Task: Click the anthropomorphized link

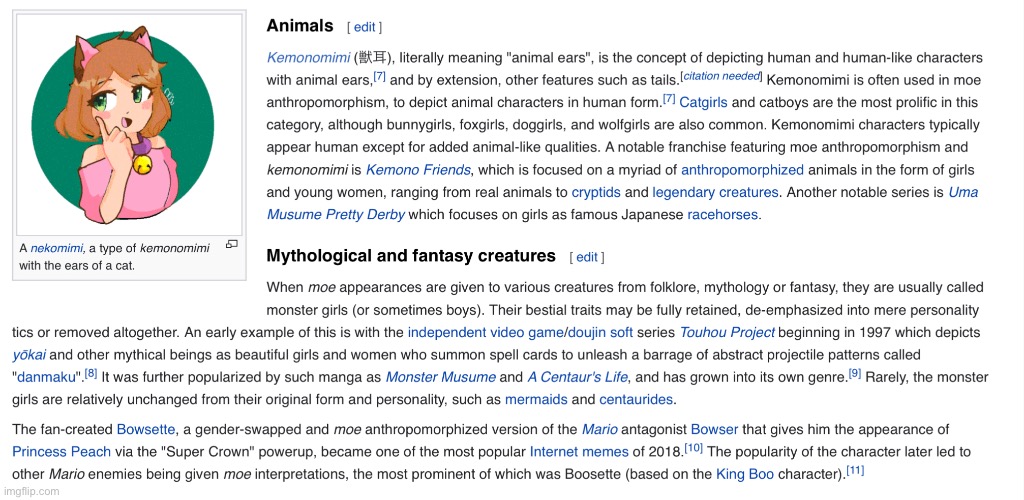Action: tap(743, 170)
